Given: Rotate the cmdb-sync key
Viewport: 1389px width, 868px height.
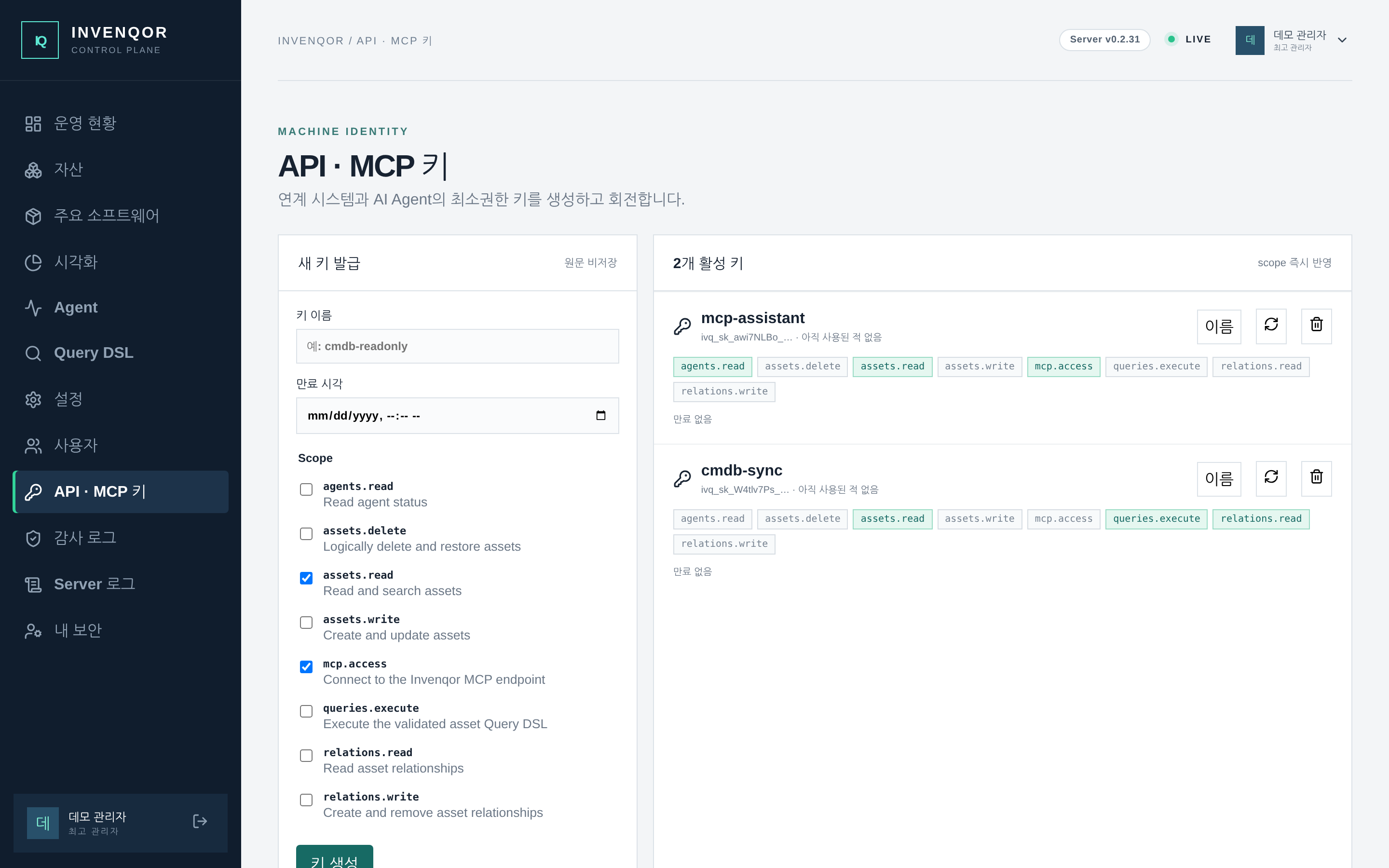Looking at the screenshot, I should 1271,479.
